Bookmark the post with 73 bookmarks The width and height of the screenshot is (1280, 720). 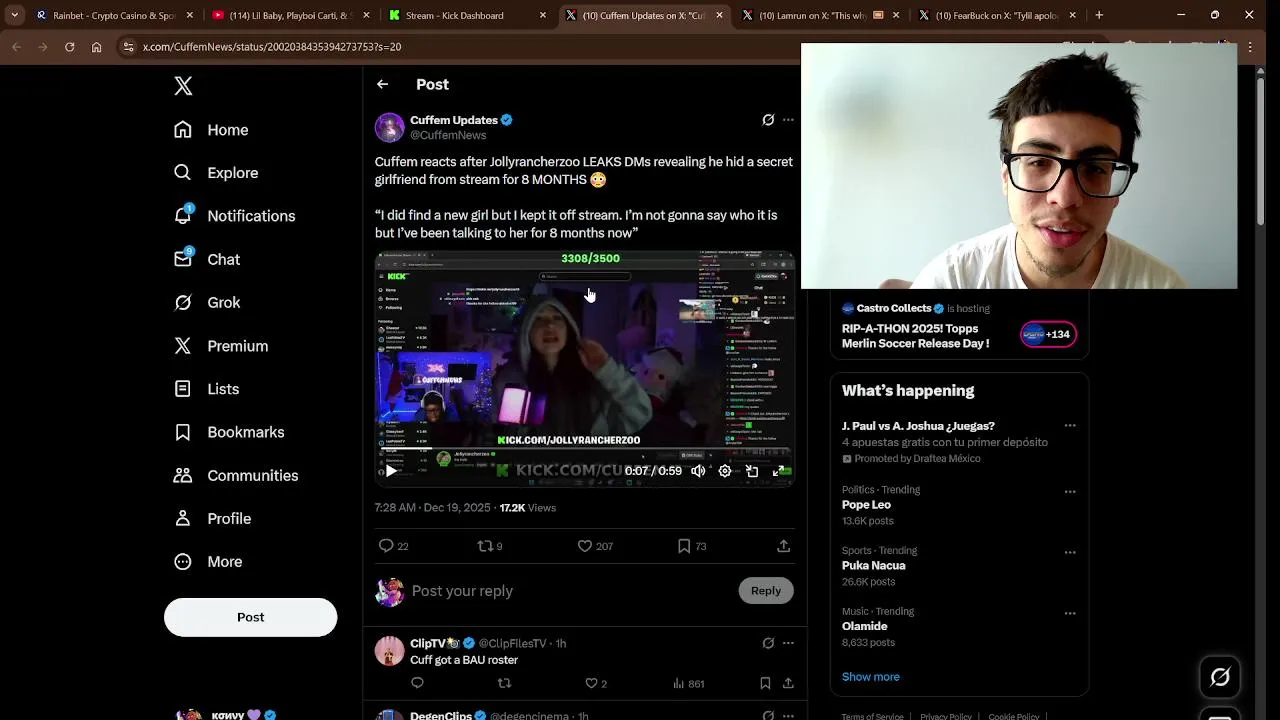(684, 546)
